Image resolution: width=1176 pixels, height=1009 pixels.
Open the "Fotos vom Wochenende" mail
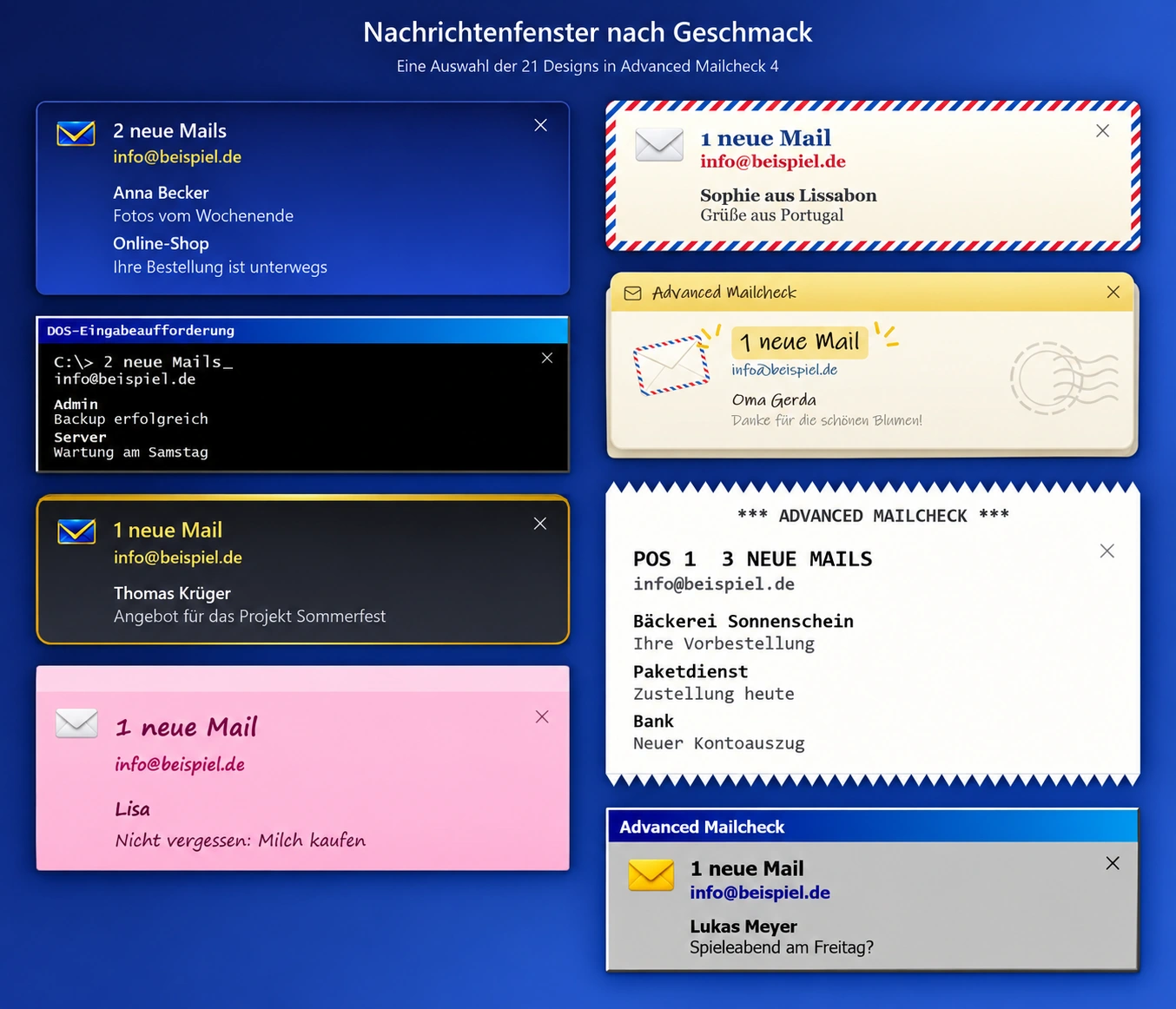(203, 216)
